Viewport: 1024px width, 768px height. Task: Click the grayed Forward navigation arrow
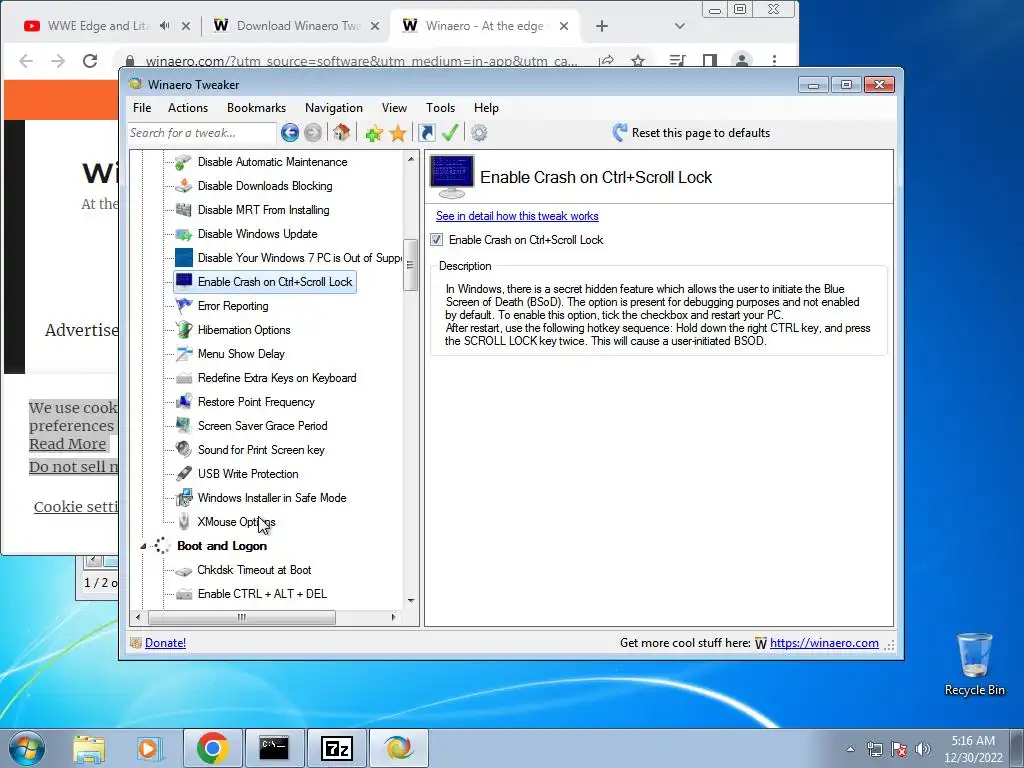click(313, 133)
